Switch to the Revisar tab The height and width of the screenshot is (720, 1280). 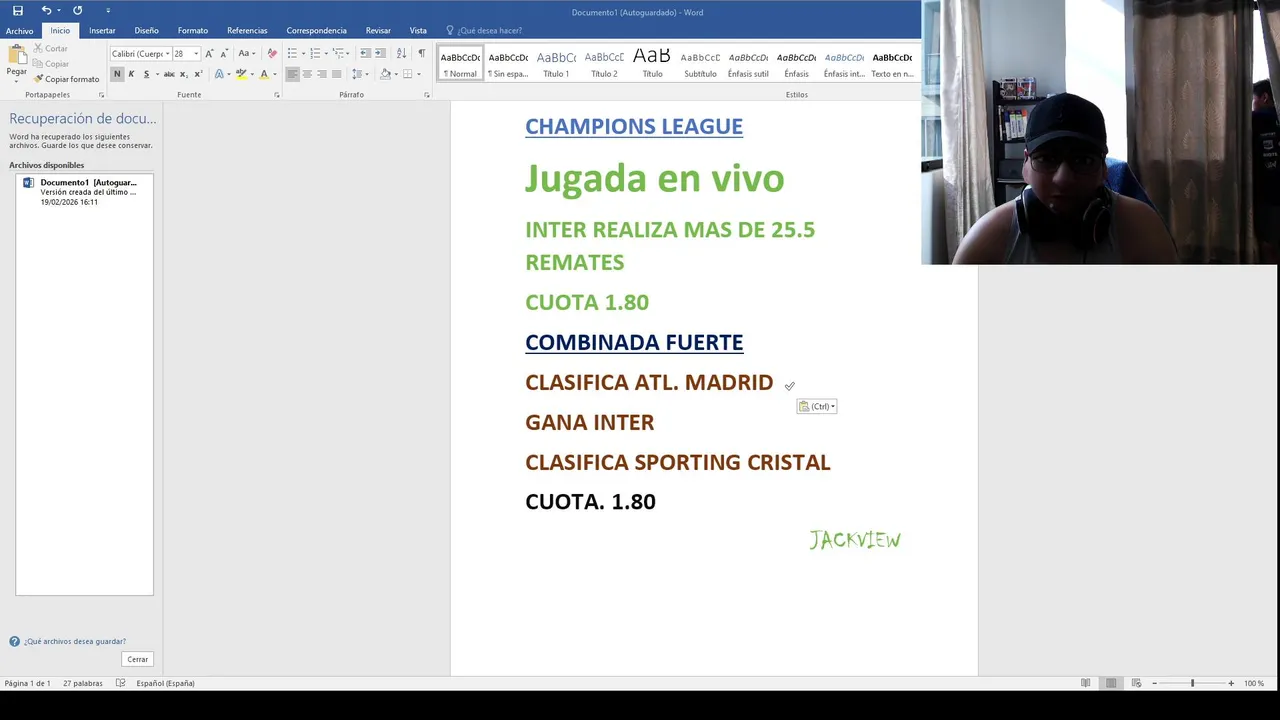point(378,31)
